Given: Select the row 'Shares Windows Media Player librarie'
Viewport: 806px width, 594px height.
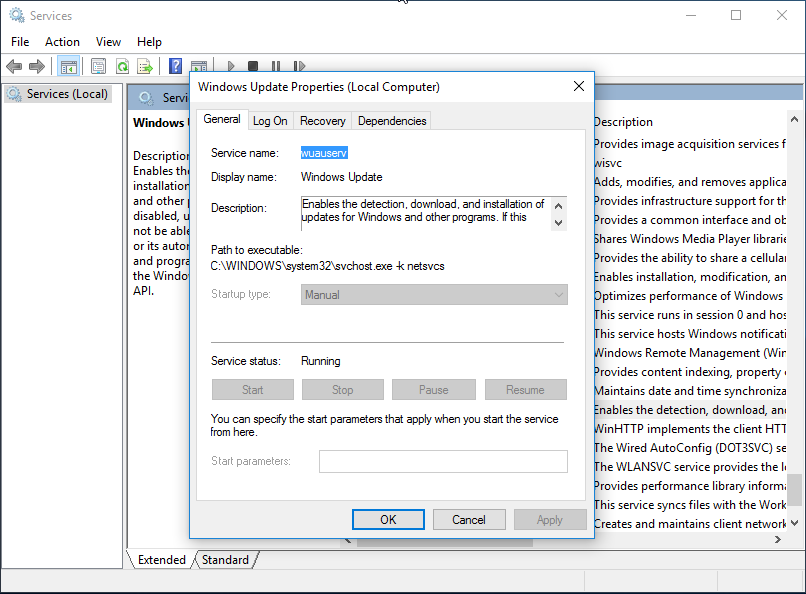Looking at the screenshot, I should pos(690,239).
